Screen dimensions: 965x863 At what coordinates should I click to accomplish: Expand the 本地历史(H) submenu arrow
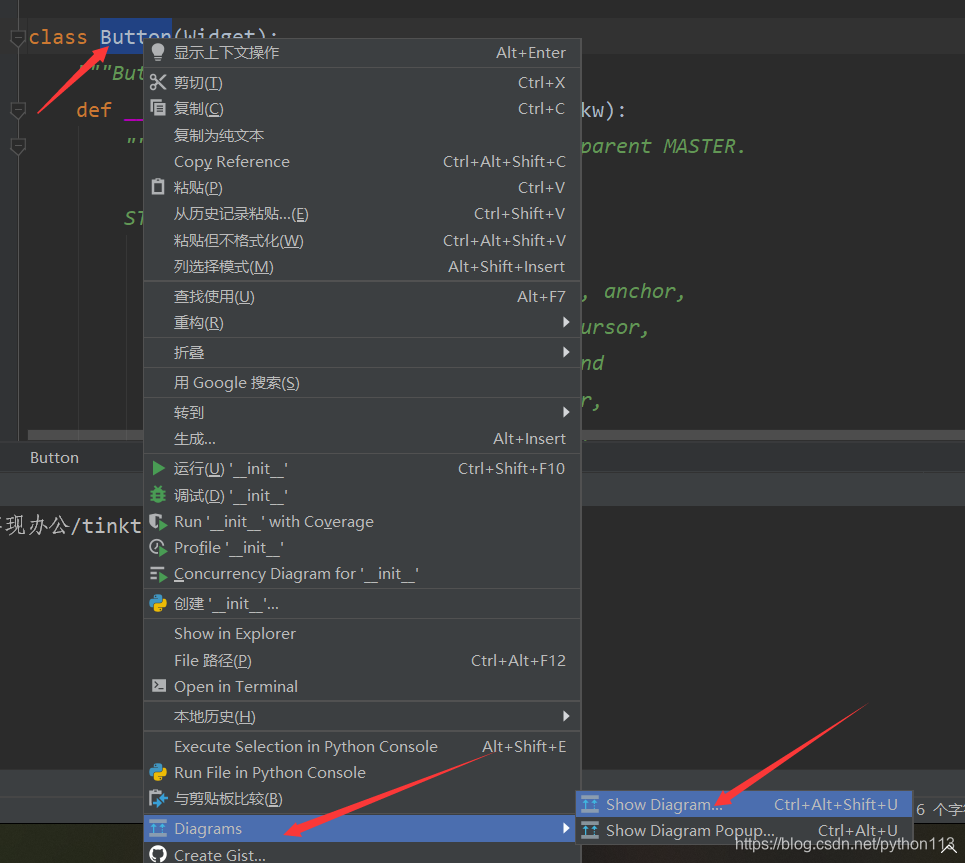(x=566, y=716)
